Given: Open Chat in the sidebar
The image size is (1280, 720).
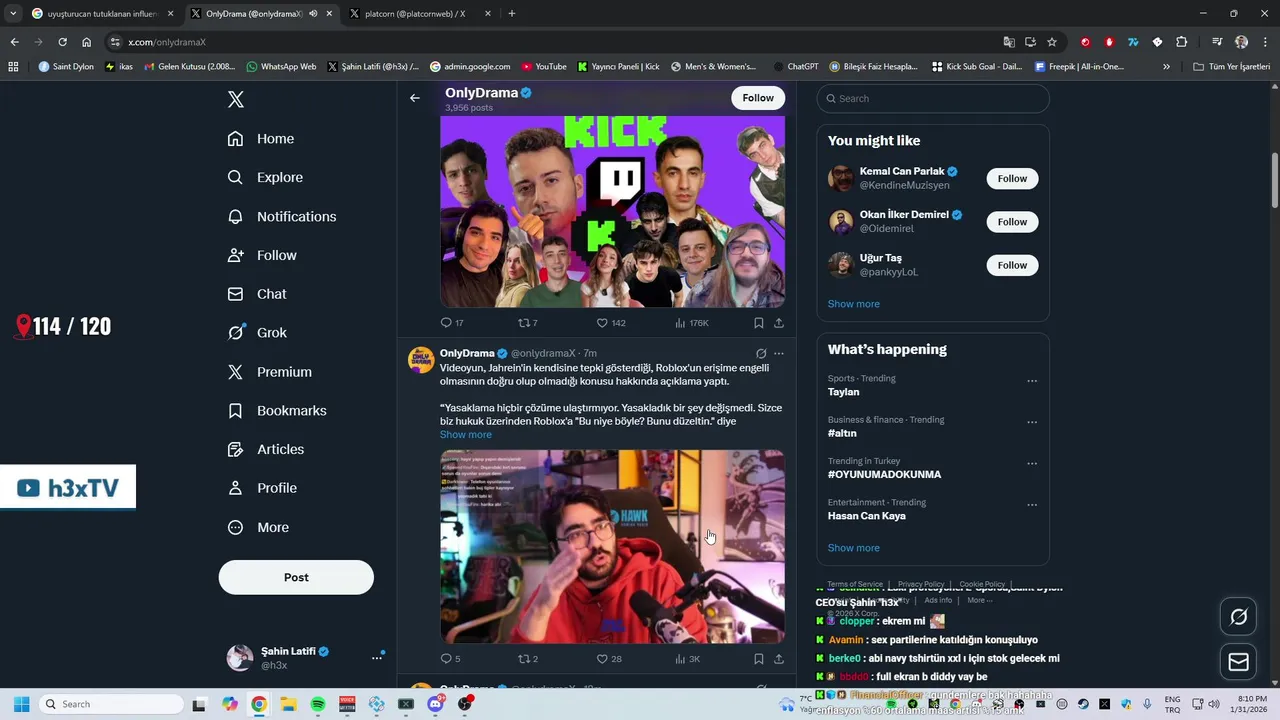Looking at the screenshot, I should [x=257, y=294].
